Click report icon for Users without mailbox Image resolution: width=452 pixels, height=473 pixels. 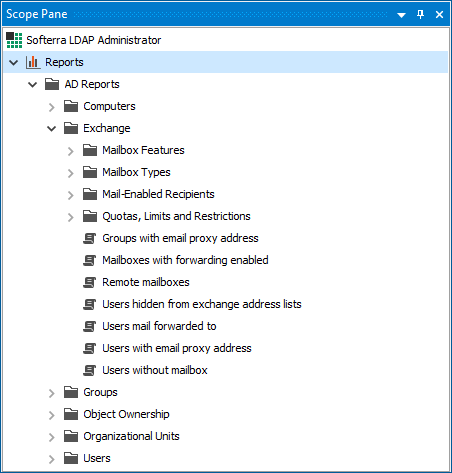pos(90,370)
